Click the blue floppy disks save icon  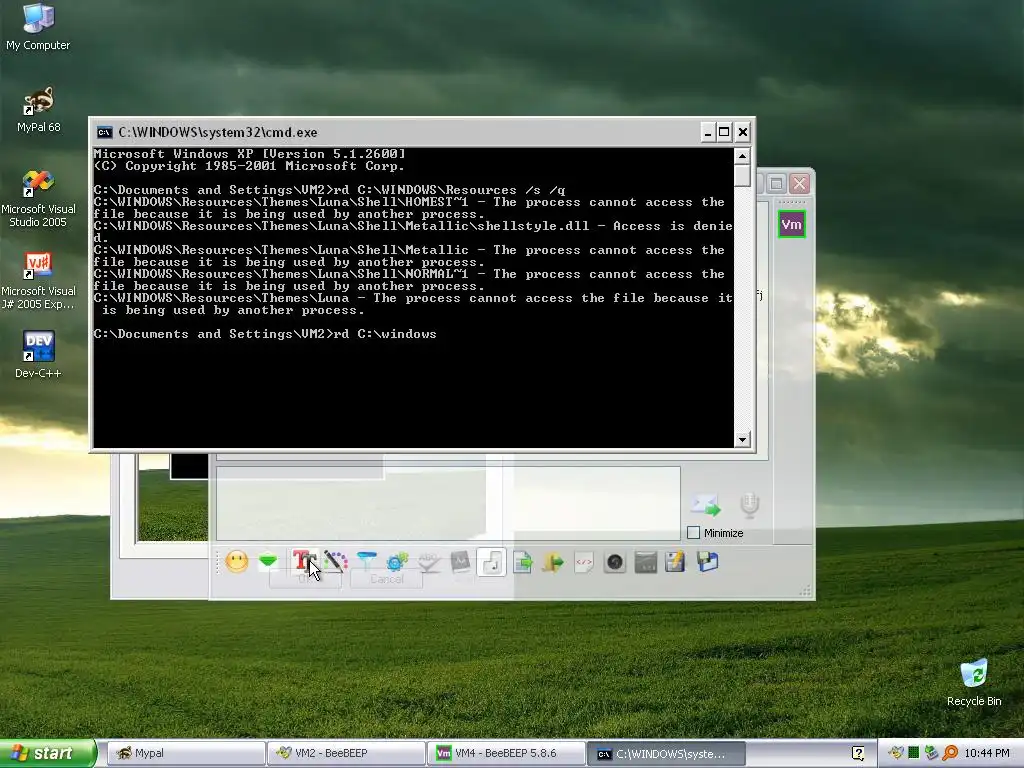point(707,562)
